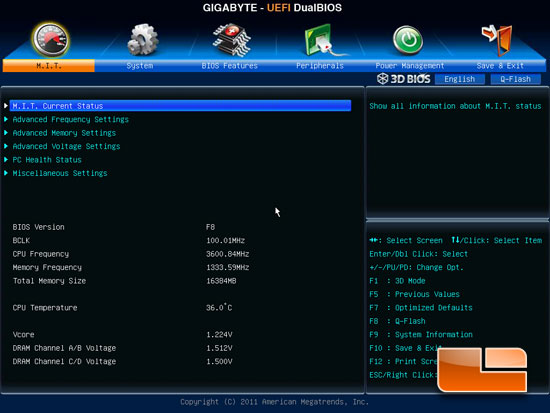Viewport: 550px width, 413px height.
Task: Click the CPU Frequency label
Action: (x=41, y=254)
